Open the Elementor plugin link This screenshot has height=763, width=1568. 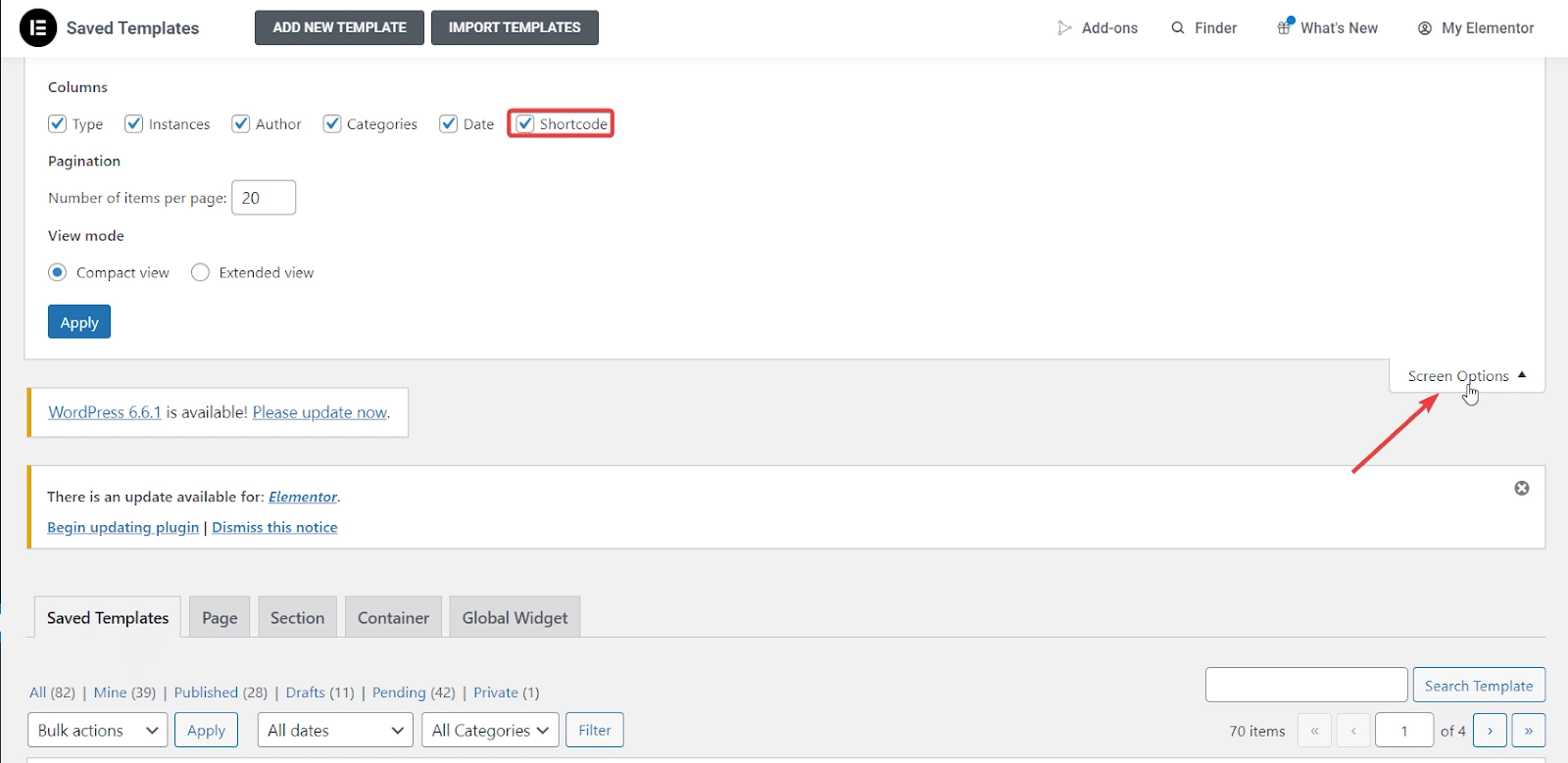303,497
